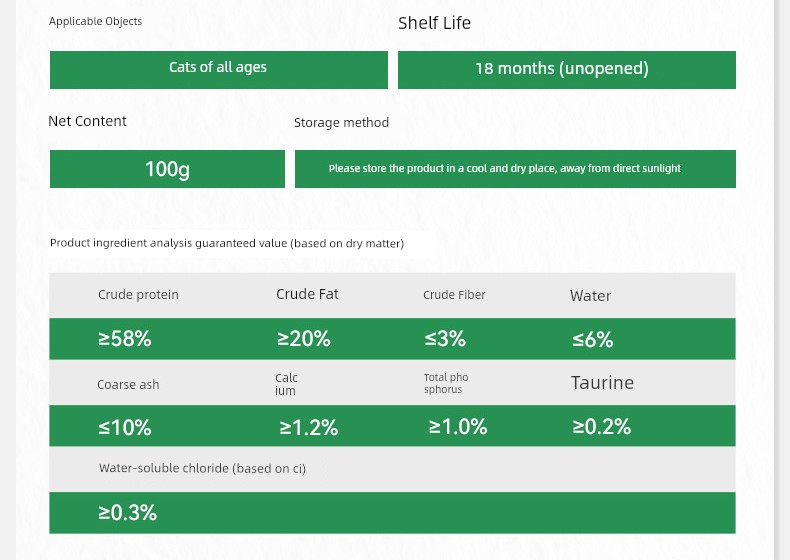Click the 'Coarse ash' header cell
The height and width of the screenshot is (560, 790).
(128, 385)
